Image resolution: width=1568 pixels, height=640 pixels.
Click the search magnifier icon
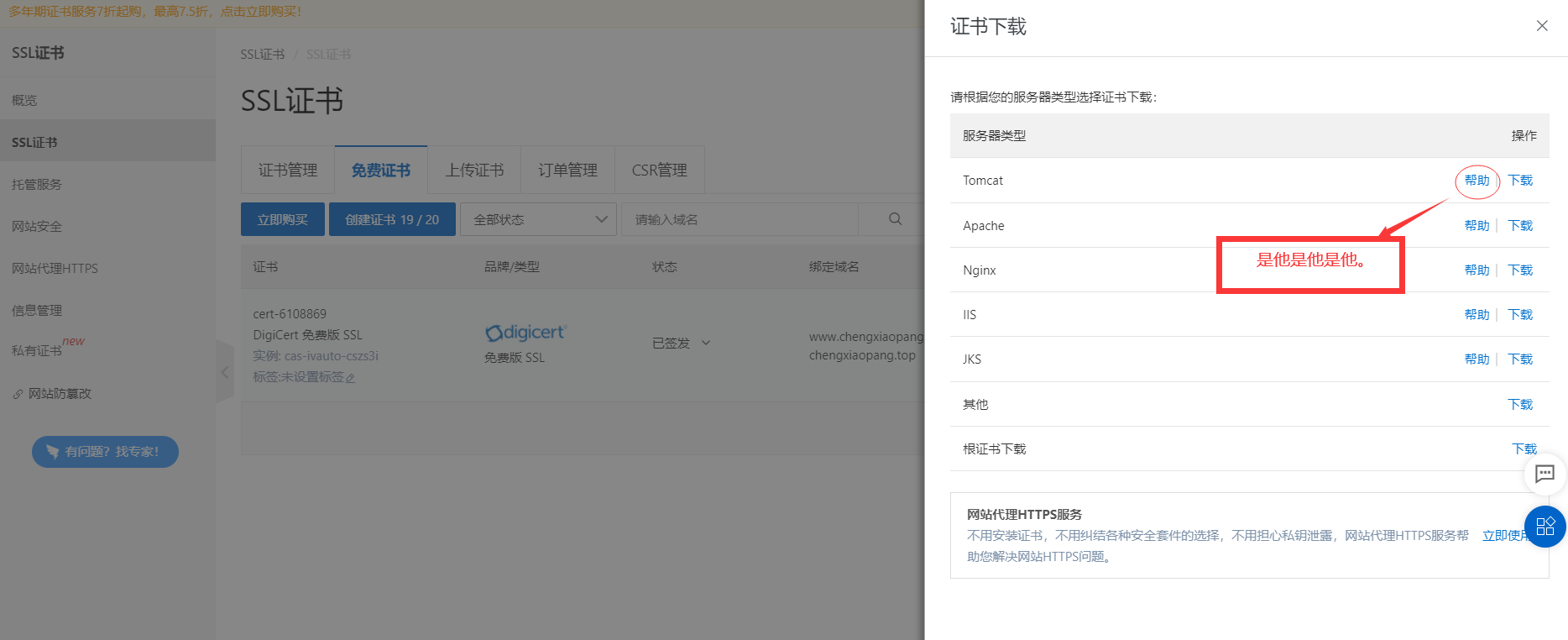(896, 219)
